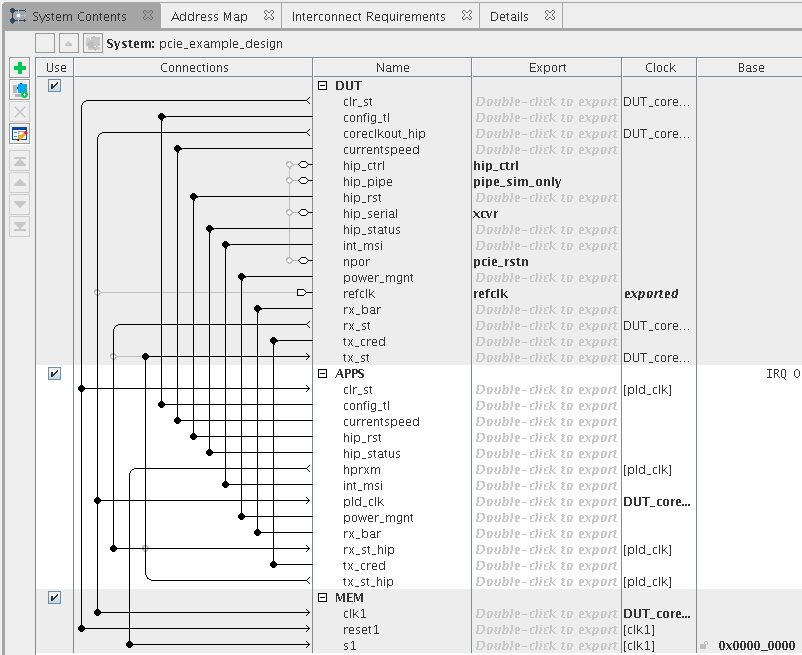Click the move to bottom arrow icon
802x655 pixels.
(x=19, y=226)
